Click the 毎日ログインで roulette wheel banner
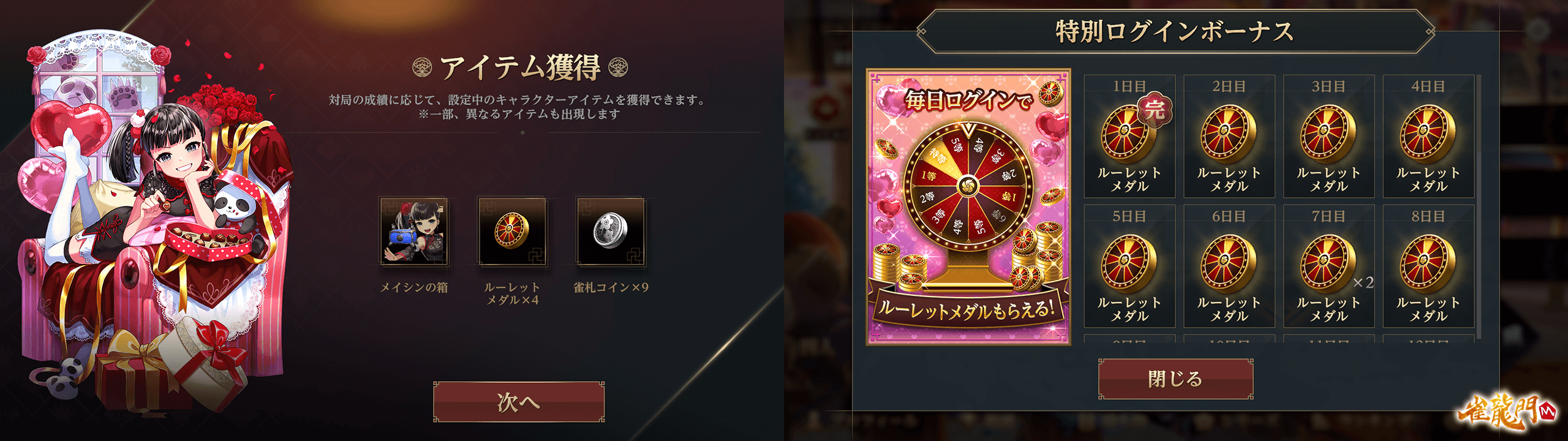The height and width of the screenshot is (441, 1568). click(968, 207)
